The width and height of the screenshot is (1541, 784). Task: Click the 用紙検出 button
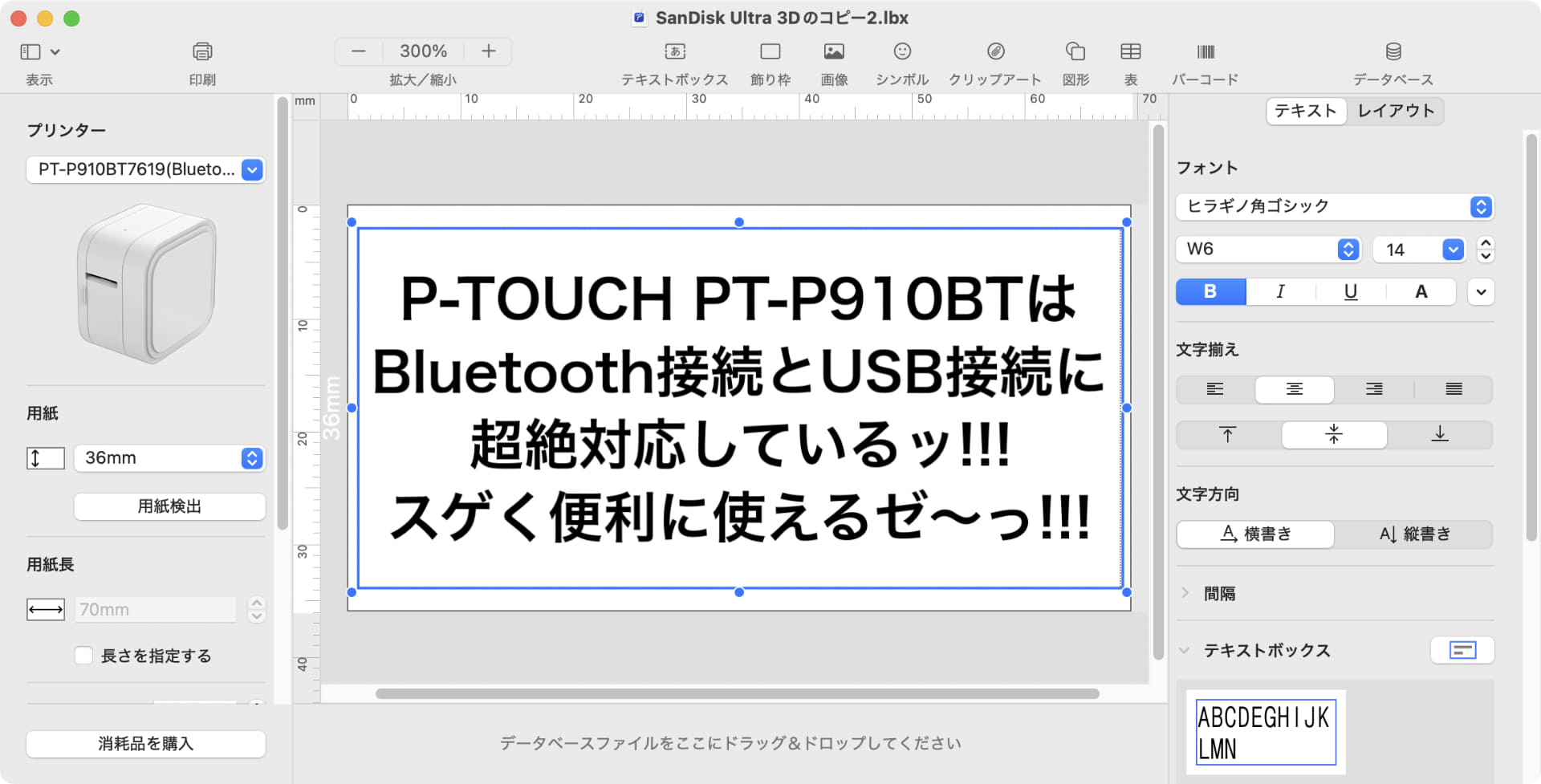click(x=169, y=506)
